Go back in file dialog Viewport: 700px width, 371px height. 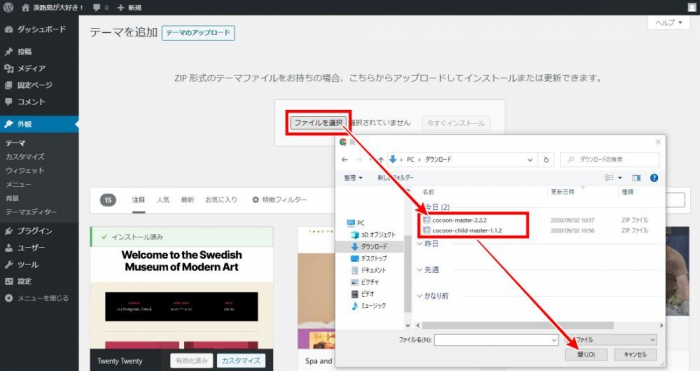tap(345, 160)
